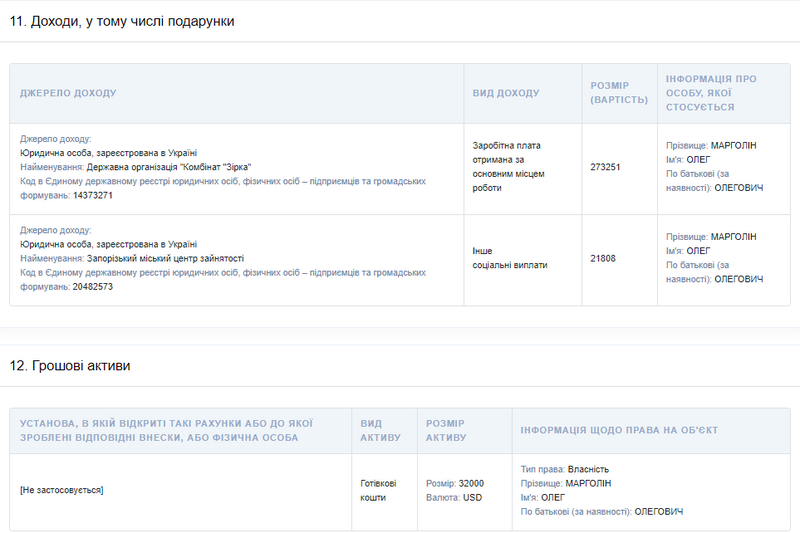The image size is (800, 533).
Task: Select income amount 21808
Action: pos(603,259)
